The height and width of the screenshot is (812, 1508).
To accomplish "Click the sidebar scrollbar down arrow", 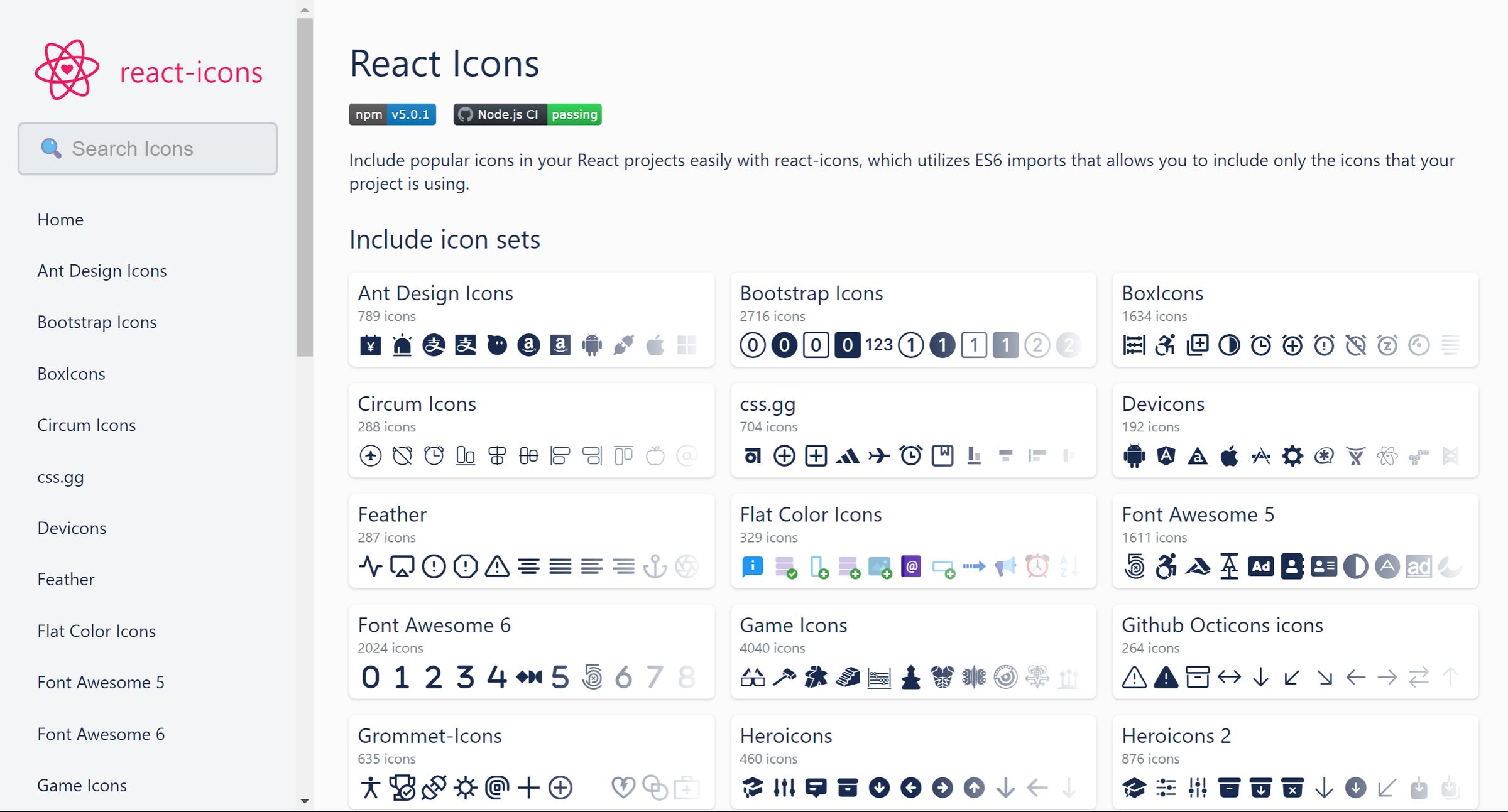I will coord(304,802).
